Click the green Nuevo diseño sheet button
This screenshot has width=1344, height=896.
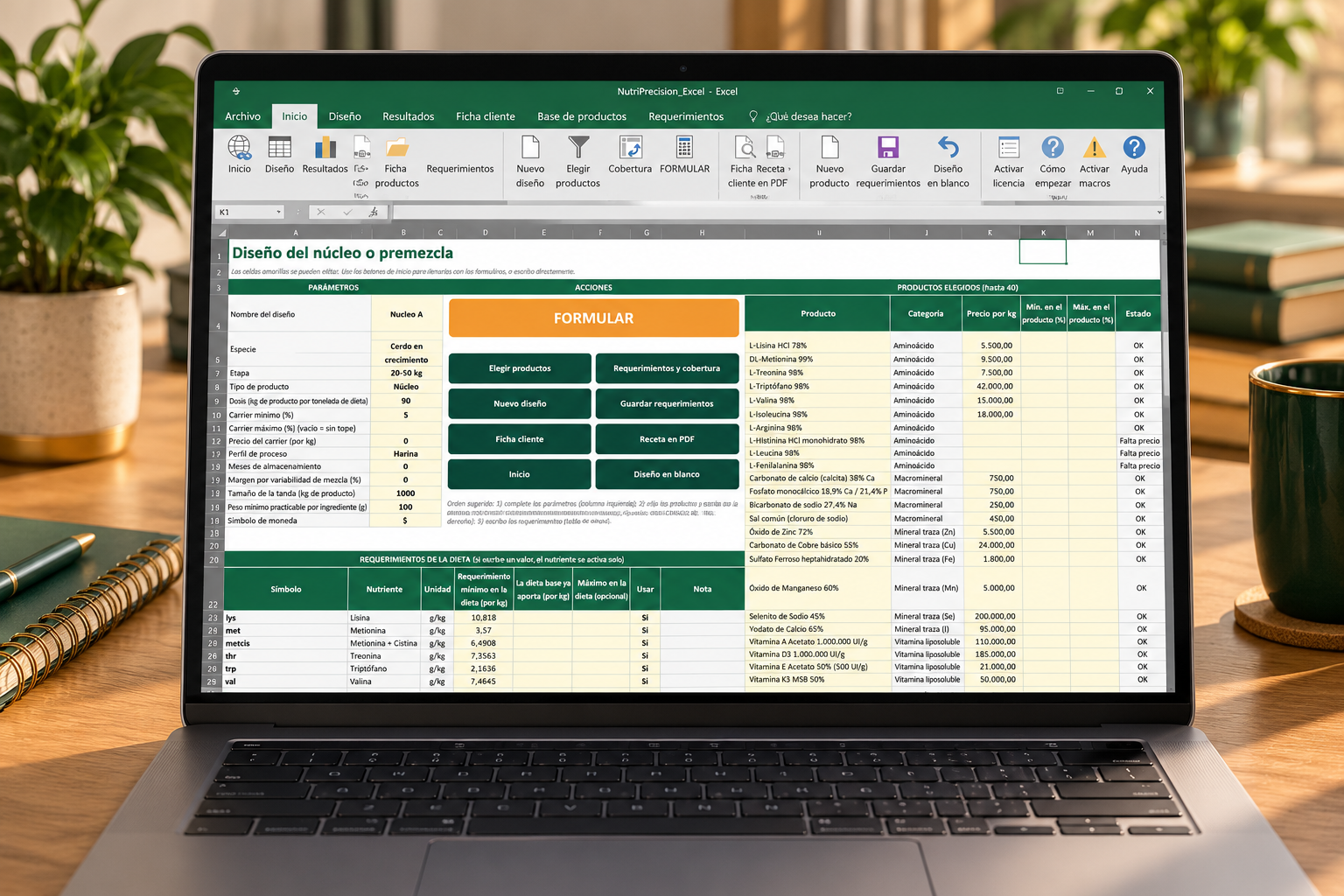[520, 403]
